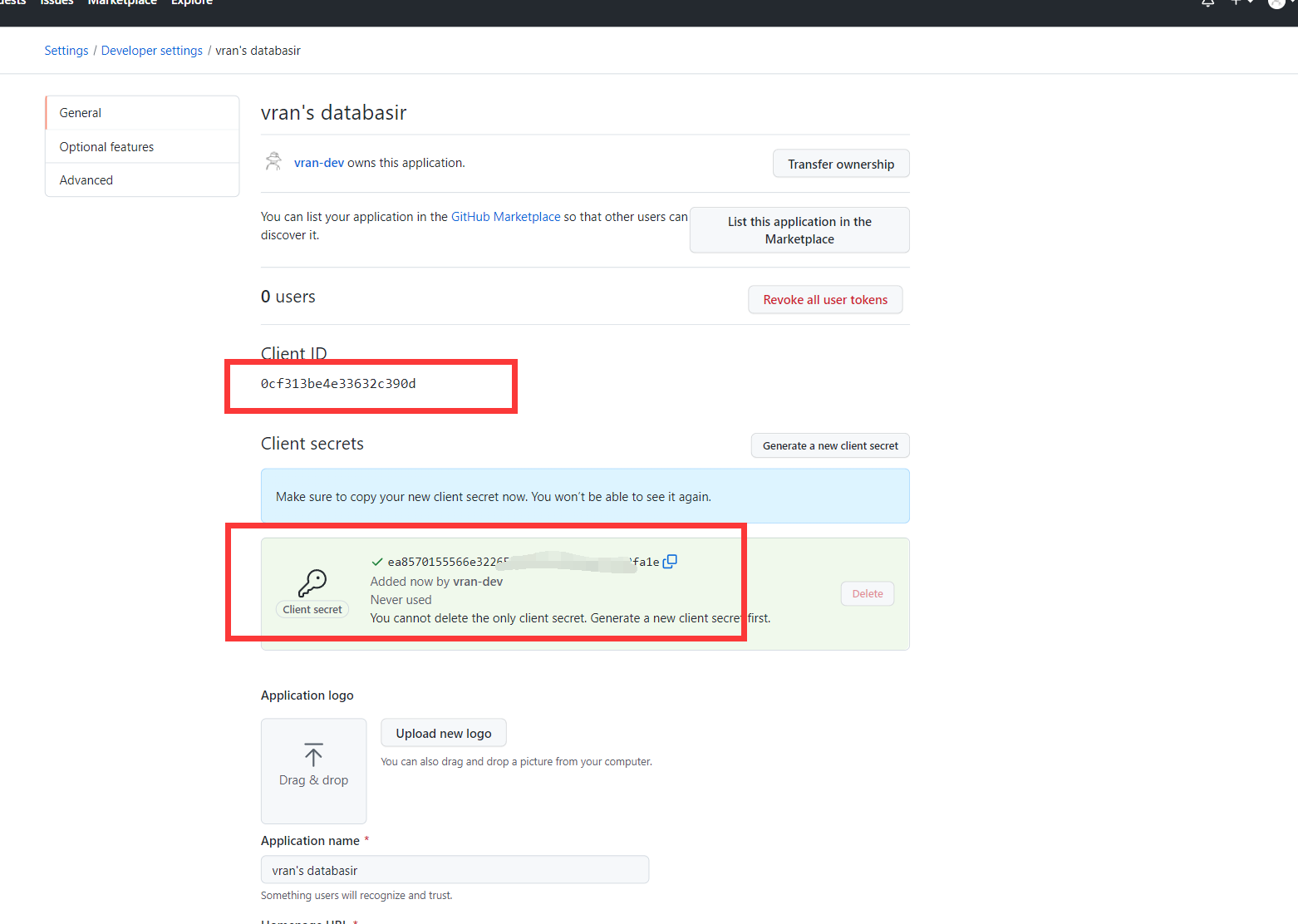
Task: Click the Transfer ownership button
Action: pos(840,164)
